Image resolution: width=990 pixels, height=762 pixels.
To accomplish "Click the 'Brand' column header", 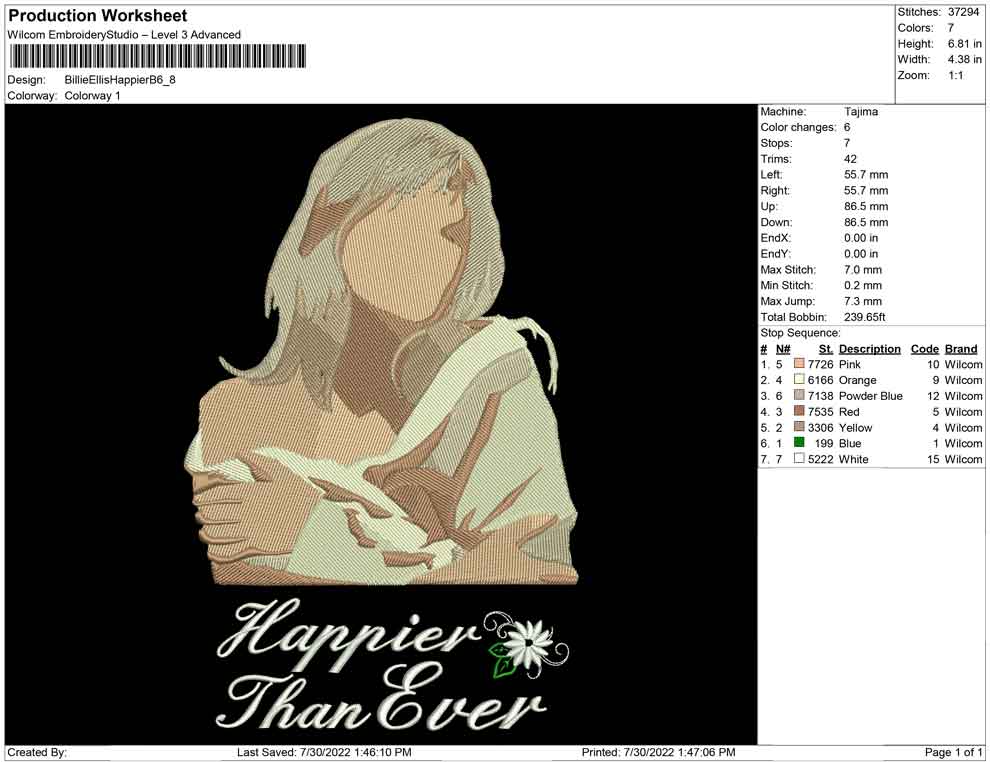I will [961, 348].
